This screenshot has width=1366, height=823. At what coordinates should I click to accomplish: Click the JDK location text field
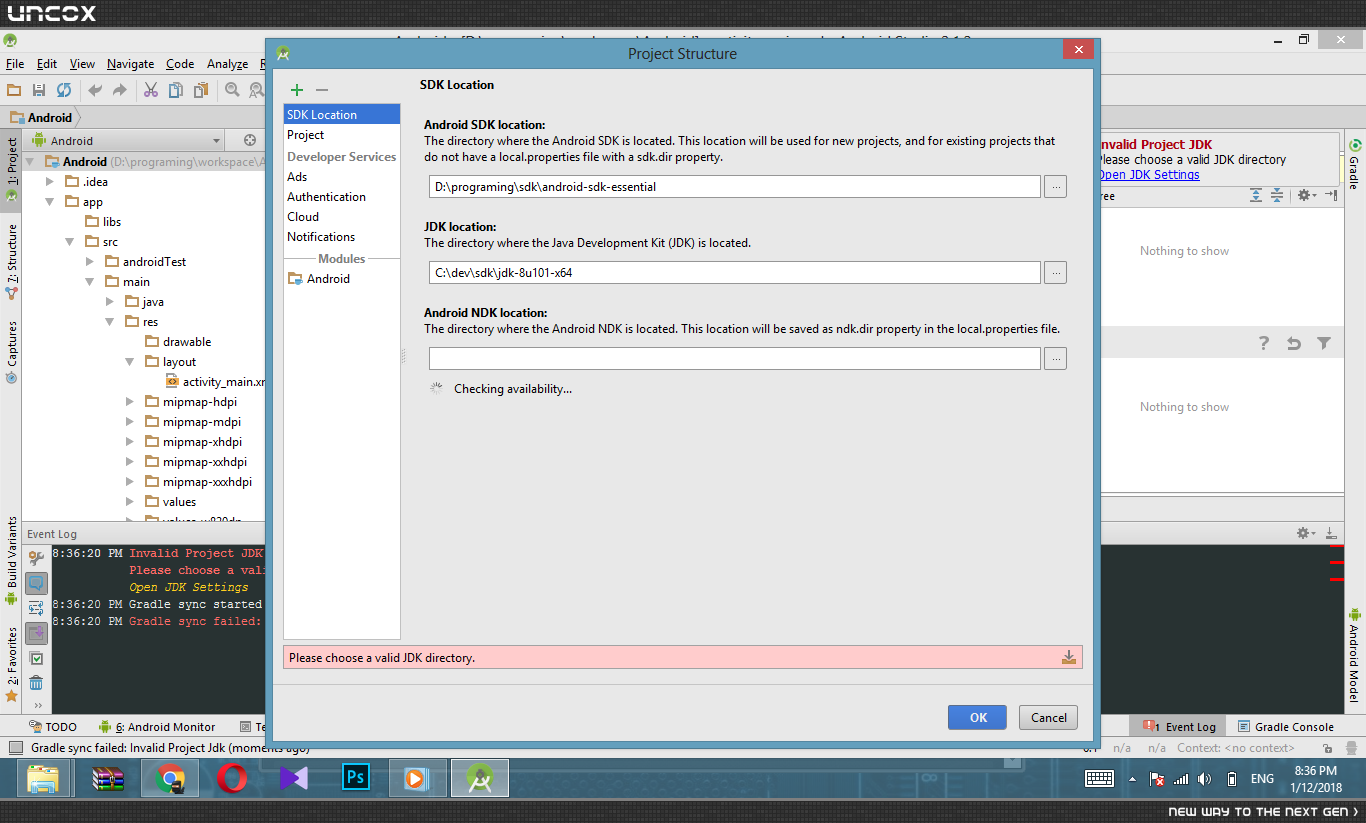coord(735,272)
